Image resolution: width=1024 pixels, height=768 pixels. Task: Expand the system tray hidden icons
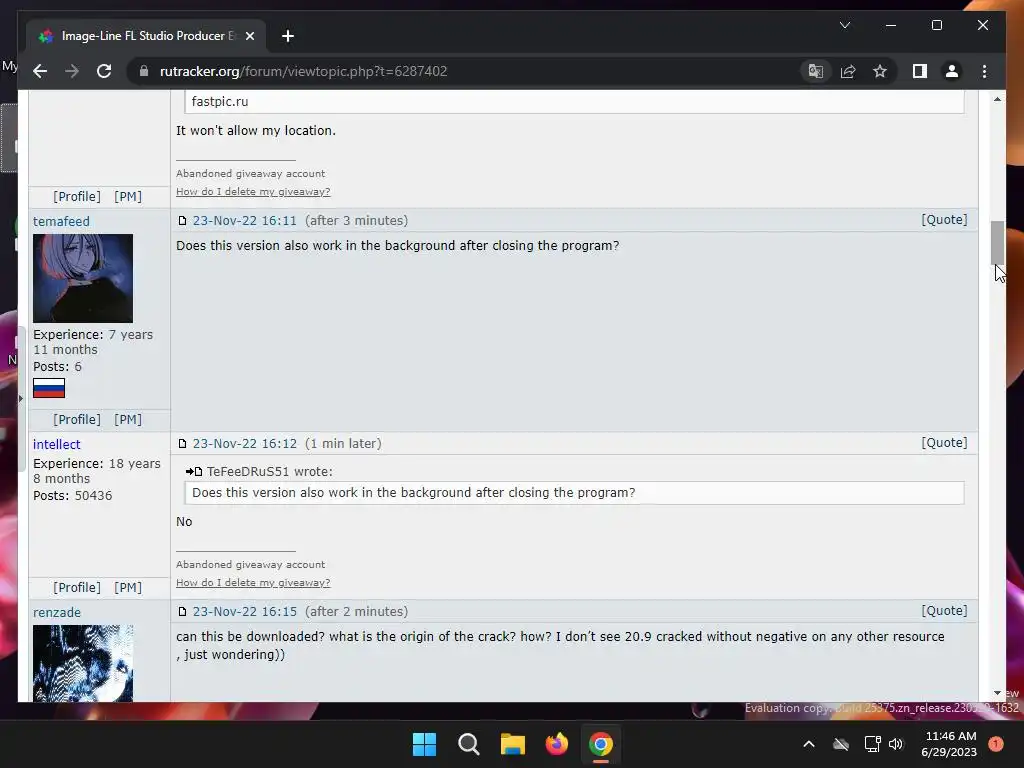coord(808,744)
